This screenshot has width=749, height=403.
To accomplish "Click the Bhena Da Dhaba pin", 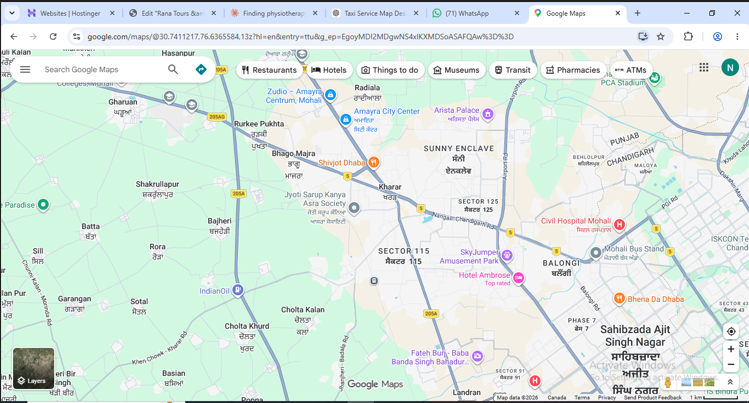I will (619, 299).
